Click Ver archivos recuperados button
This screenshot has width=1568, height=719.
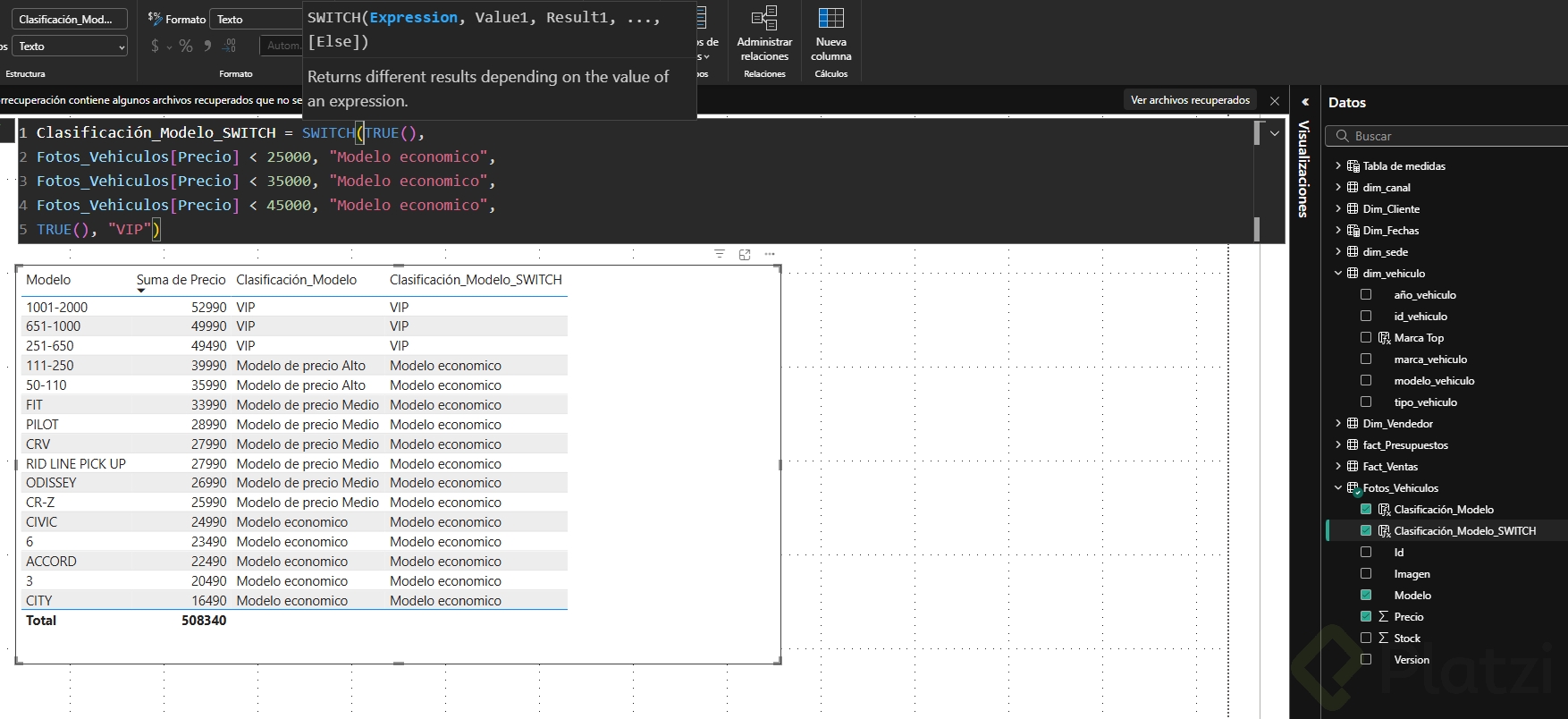pos(1190,100)
